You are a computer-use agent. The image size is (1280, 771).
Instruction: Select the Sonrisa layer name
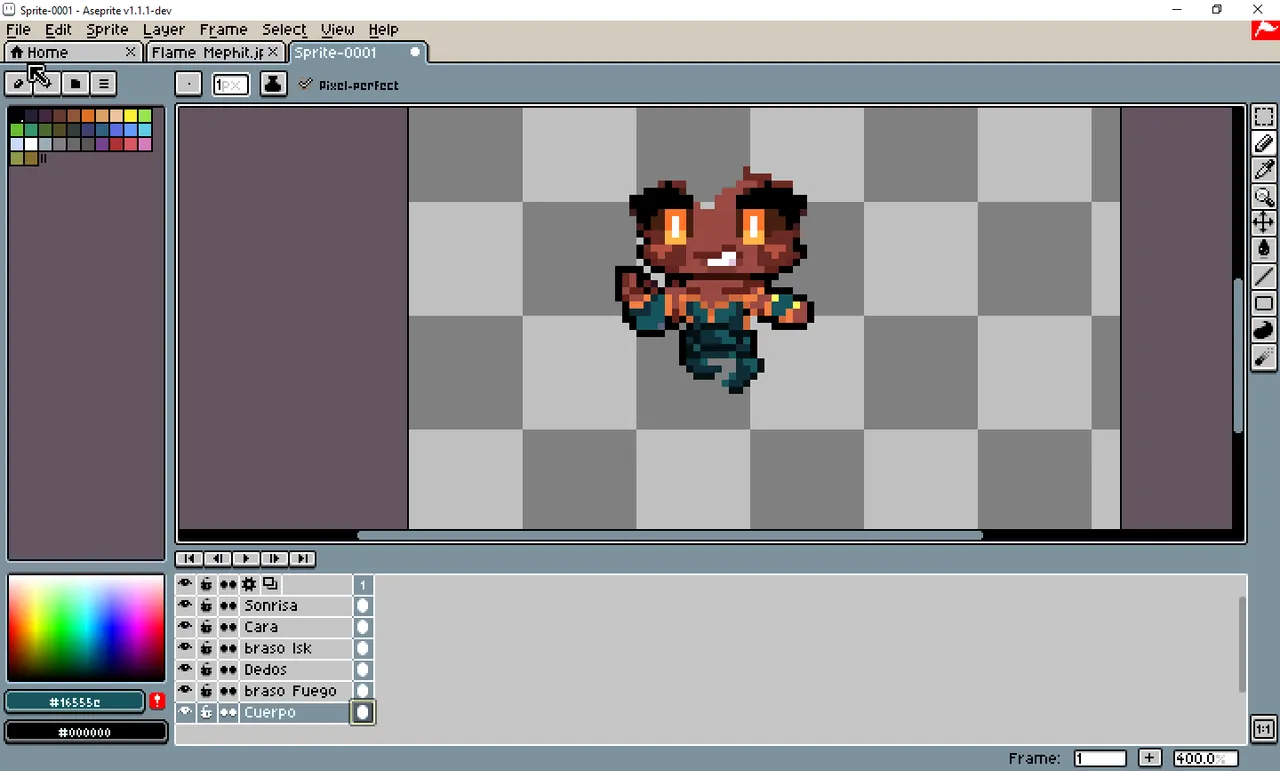point(296,605)
